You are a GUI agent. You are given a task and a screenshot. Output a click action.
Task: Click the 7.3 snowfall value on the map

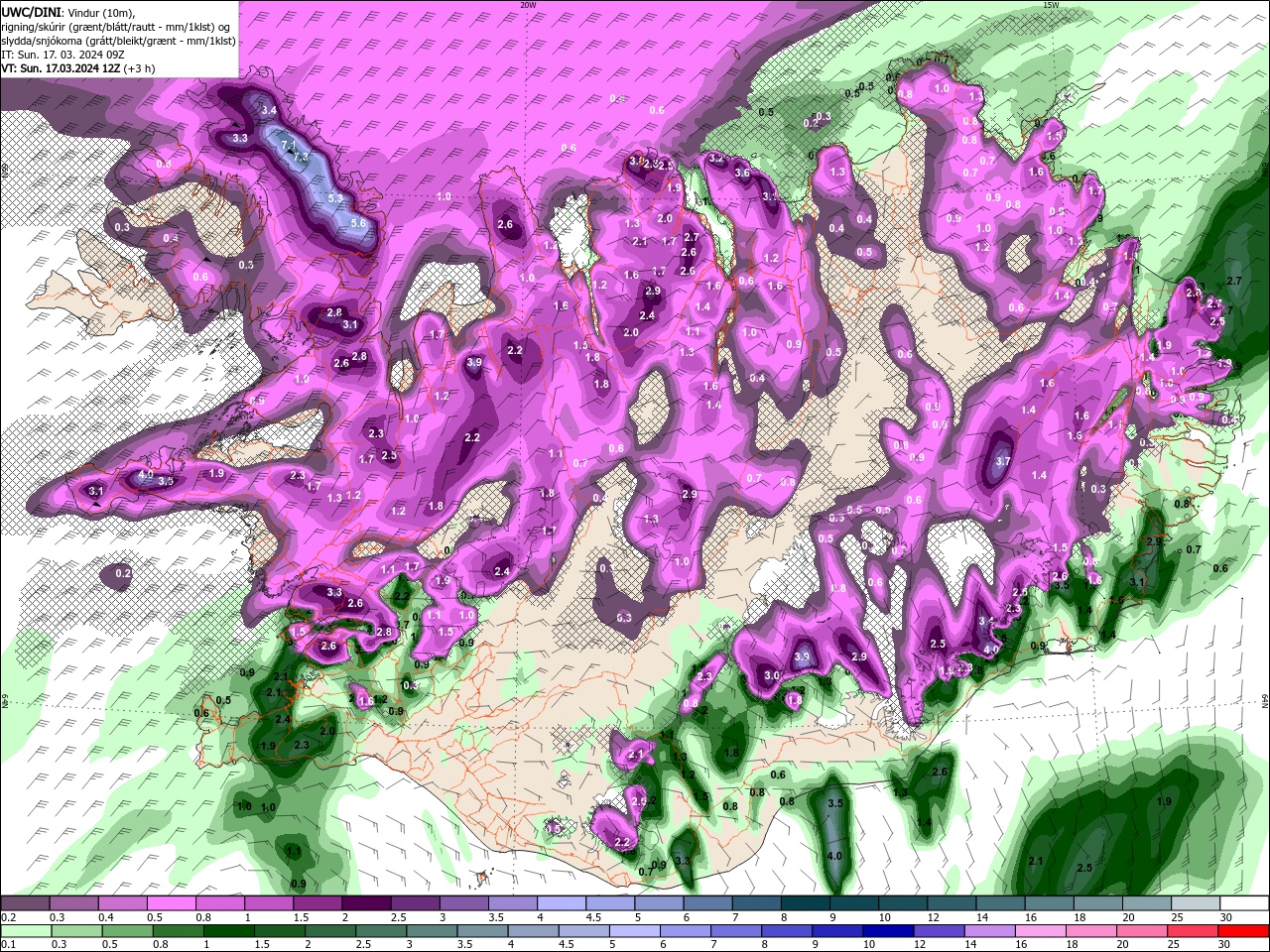point(302,158)
